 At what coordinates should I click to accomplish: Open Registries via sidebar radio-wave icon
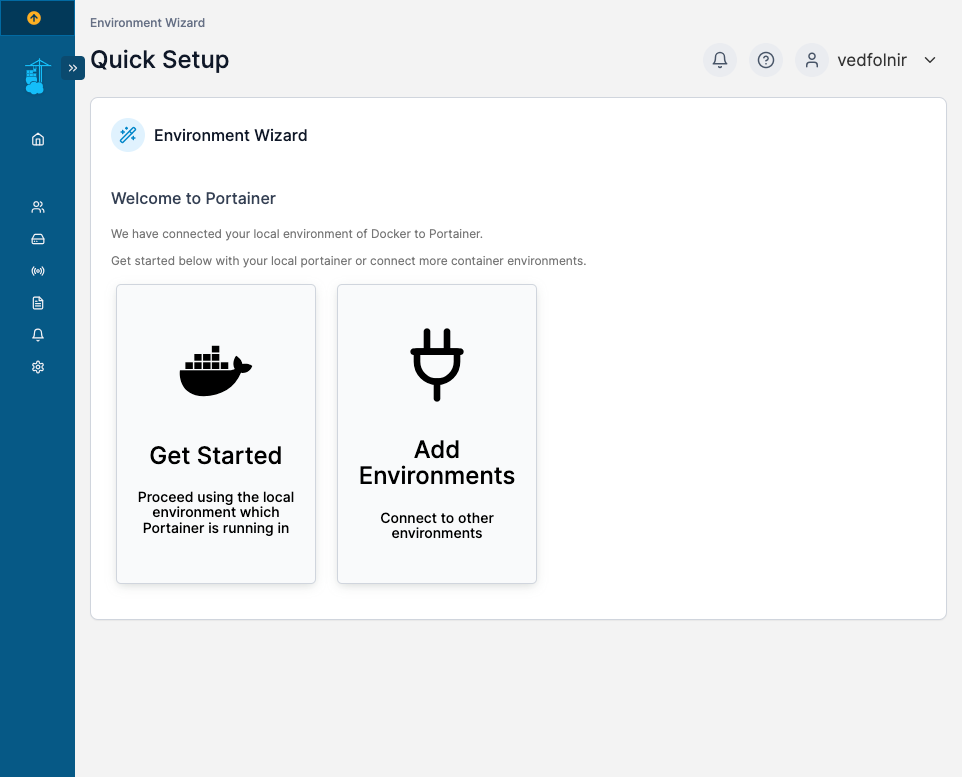pyautogui.click(x=38, y=271)
